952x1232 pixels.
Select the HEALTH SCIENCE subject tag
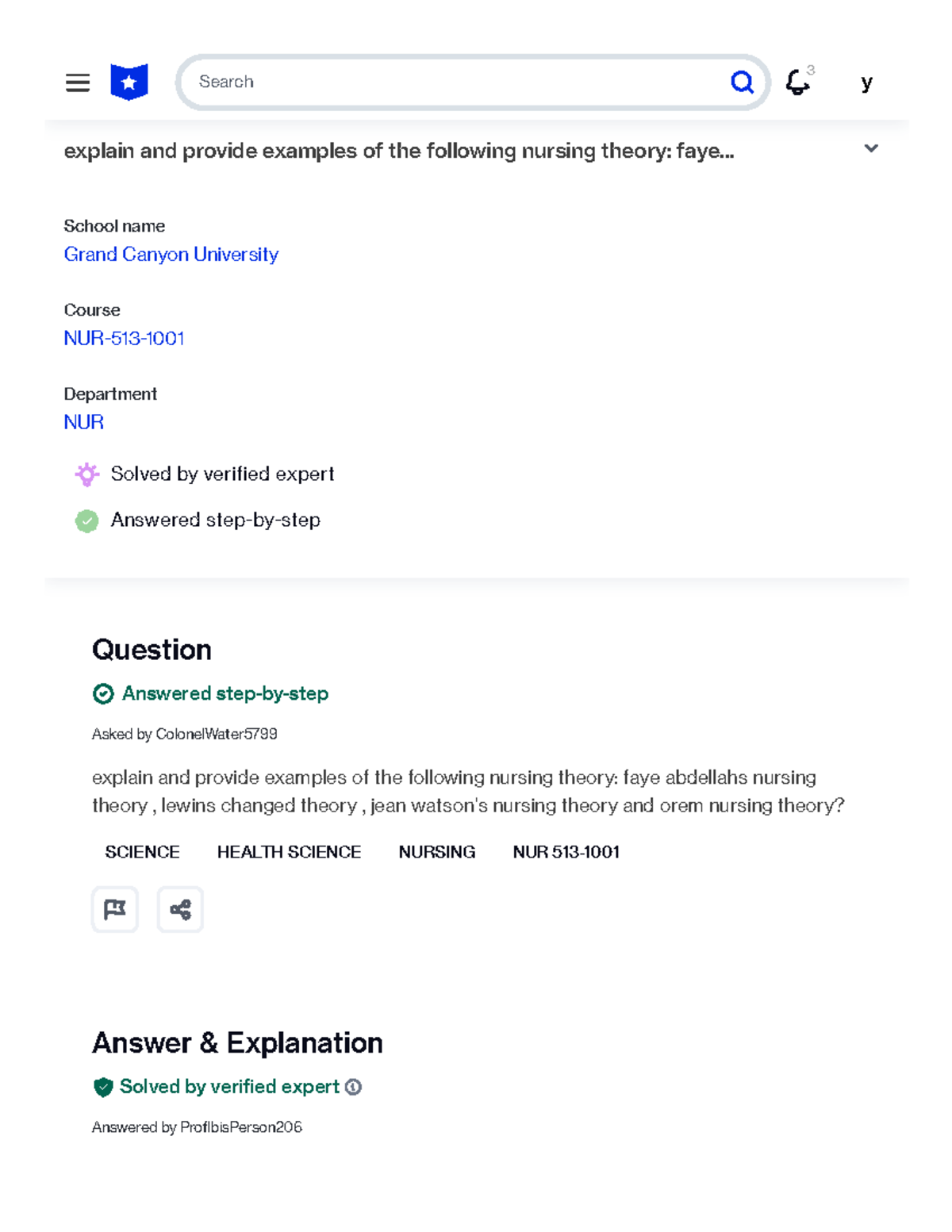(x=289, y=852)
